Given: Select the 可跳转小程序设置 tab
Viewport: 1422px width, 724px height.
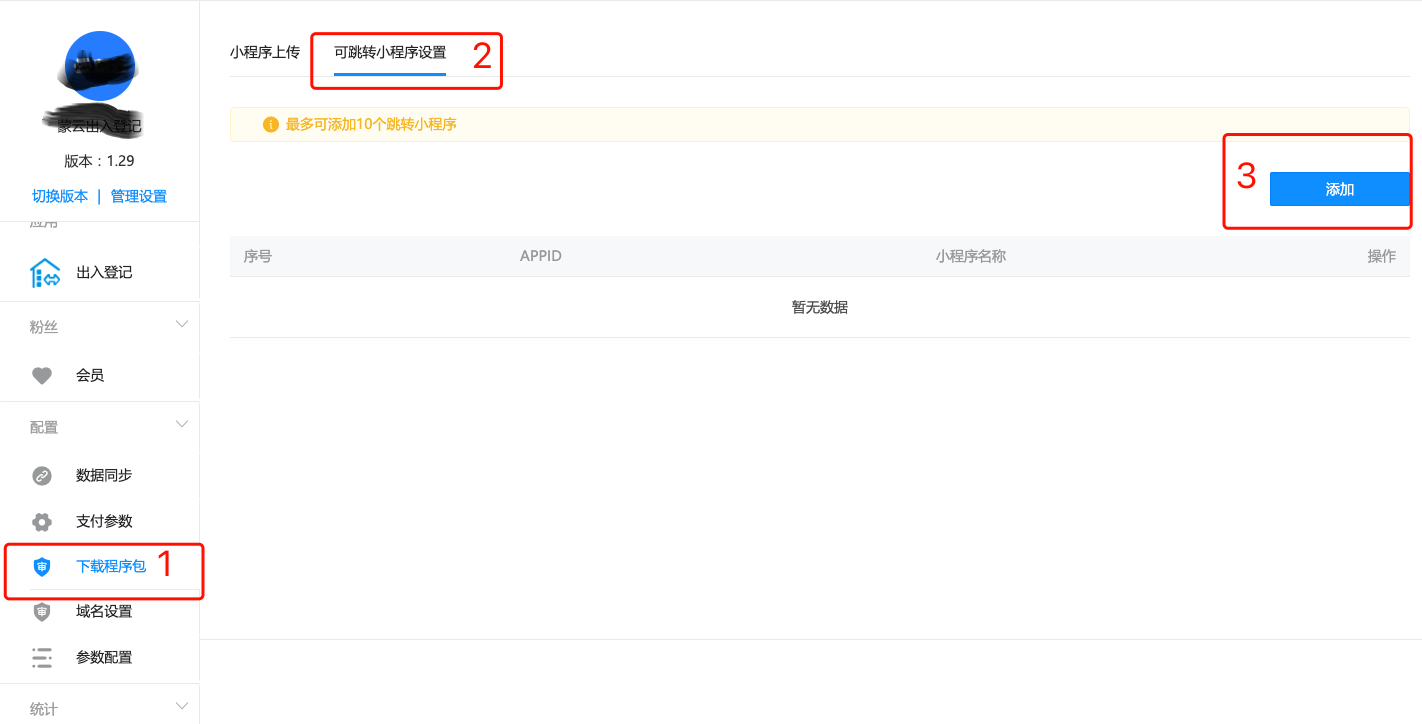Looking at the screenshot, I should 390,52.
